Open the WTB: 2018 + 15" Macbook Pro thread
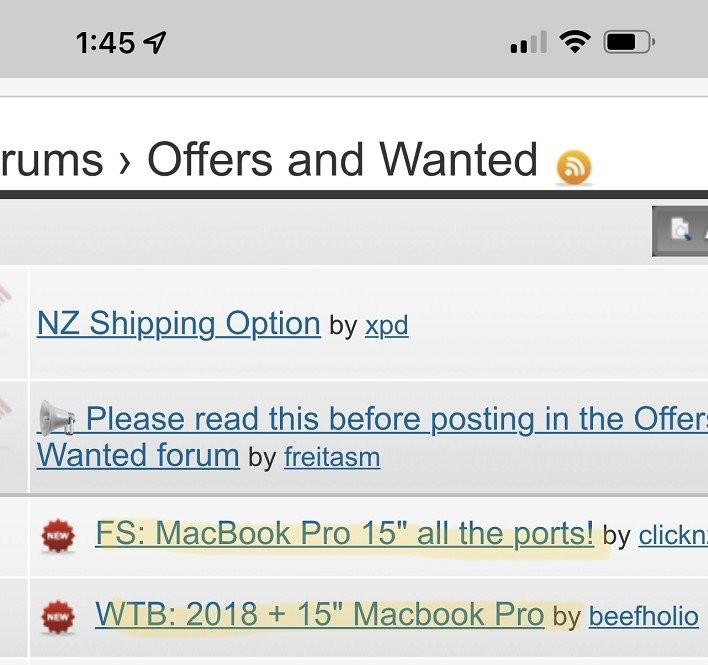Screen dimensions: 708x665 click(319, 613)
